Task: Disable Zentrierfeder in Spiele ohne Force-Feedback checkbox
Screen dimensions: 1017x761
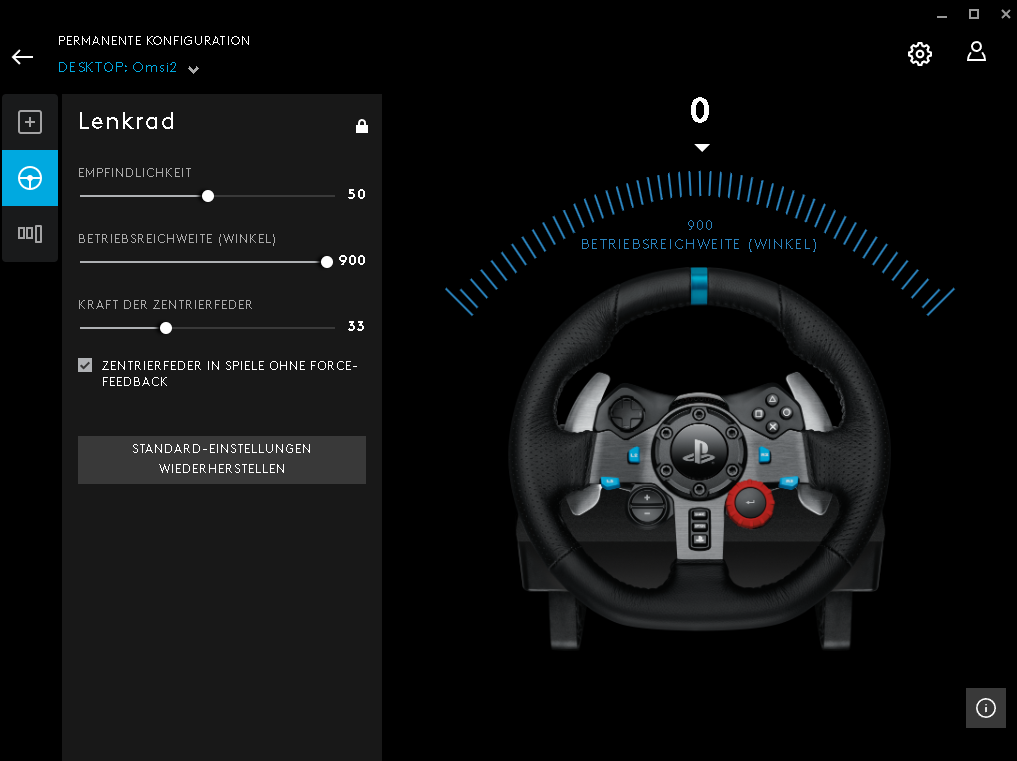Action: click(x=85, y=366)
